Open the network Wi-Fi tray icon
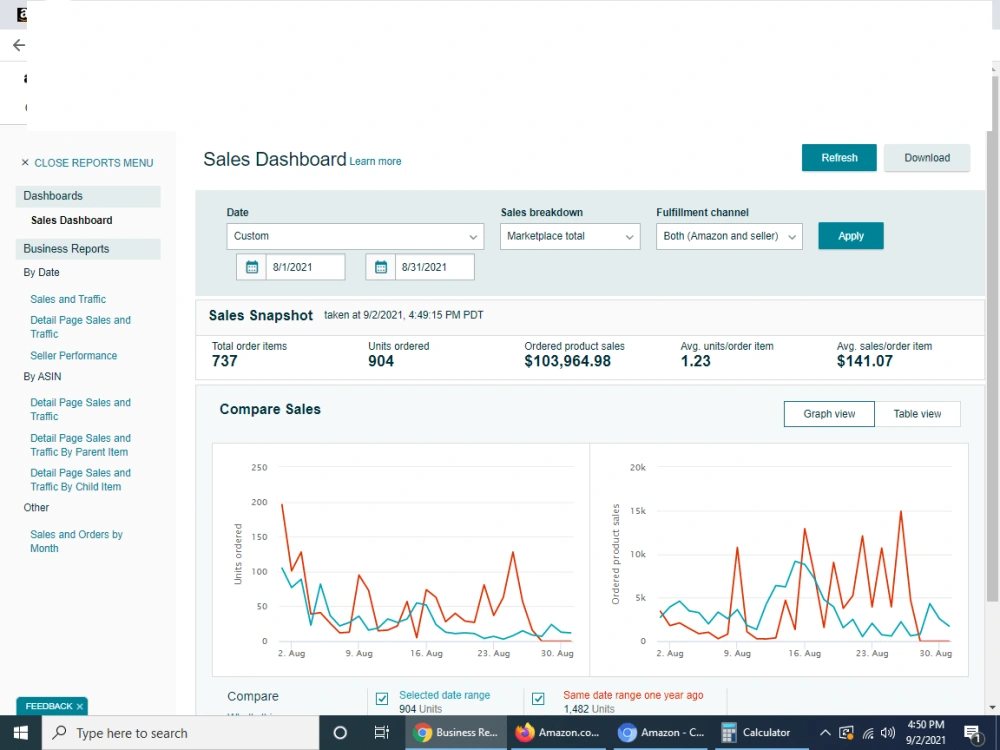The height and width of the screenshot is (750, 1000). coord(868,733)
